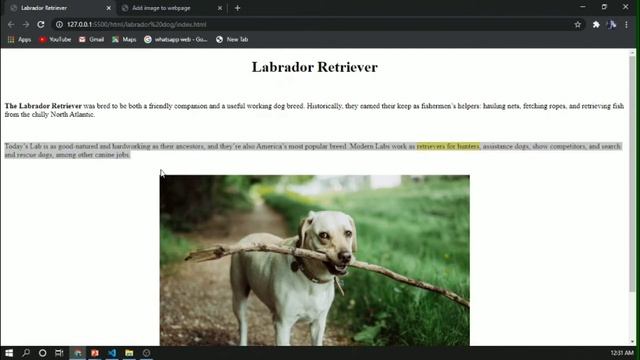Image resolution: width=640 pixels, height=360 pixels.
Task: Open a new browser tab
Action: point(238,8)
